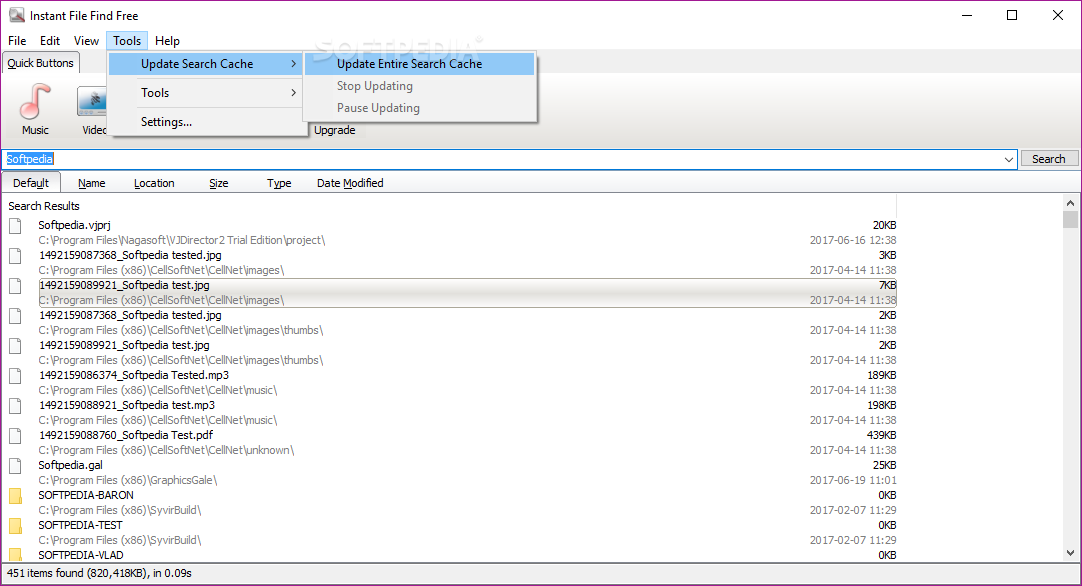Sort results by Type
The width and height of the screenshot is (1082, 586).
279,183
